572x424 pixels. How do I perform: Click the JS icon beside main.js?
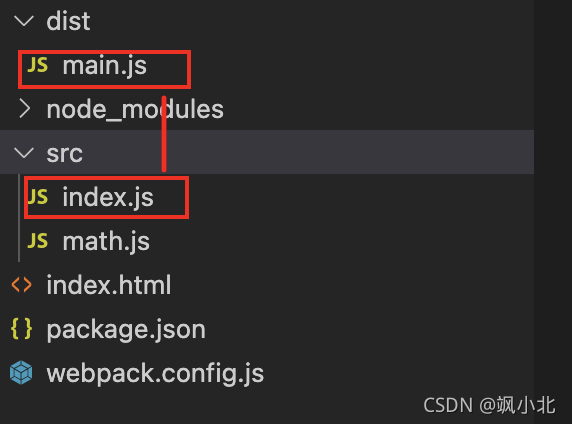point(38,66)
